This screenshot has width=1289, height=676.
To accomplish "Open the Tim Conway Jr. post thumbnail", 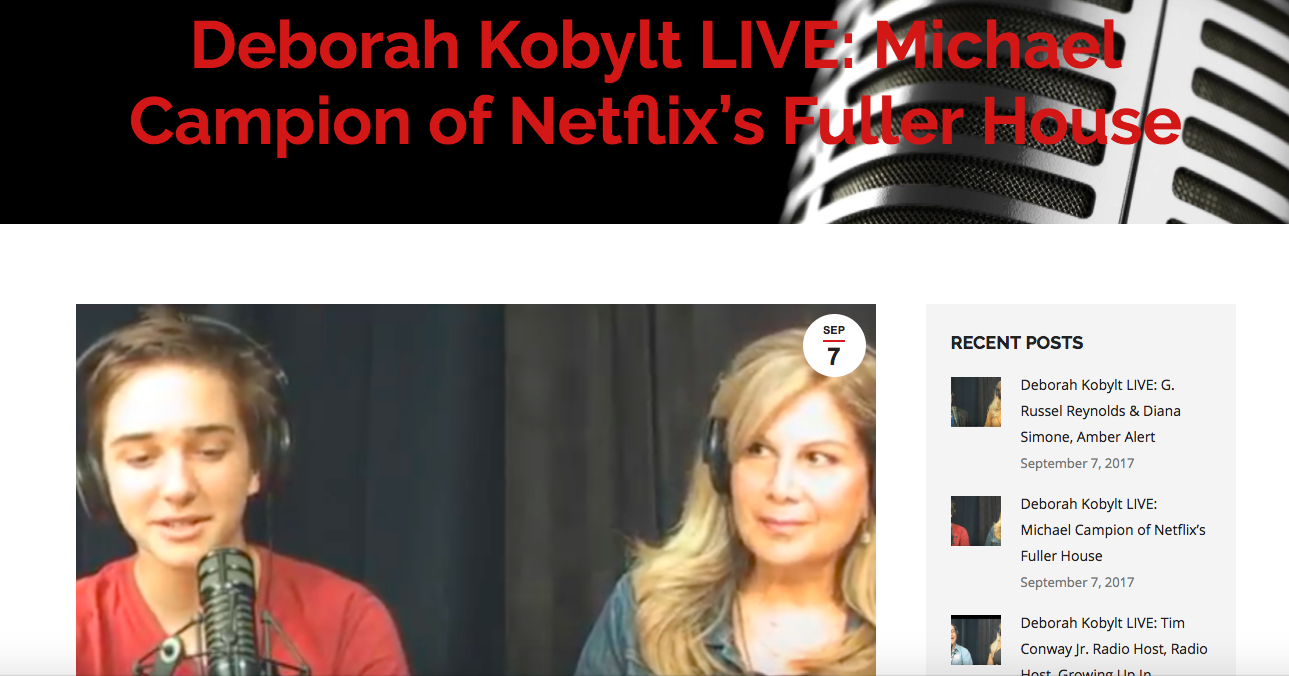I will [x=976, y=640].
